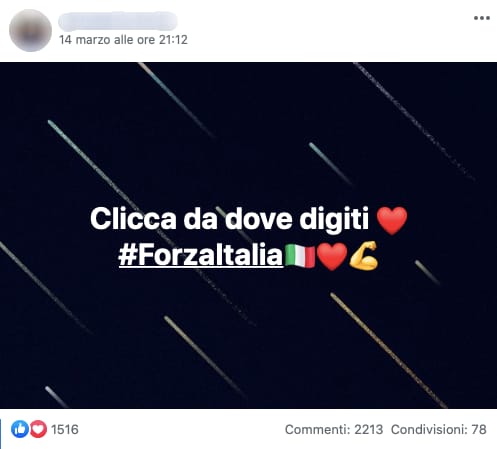This screenshot has width=497, height=449.
Task: Open the three-dot post options menu
Action: point(482,18)
